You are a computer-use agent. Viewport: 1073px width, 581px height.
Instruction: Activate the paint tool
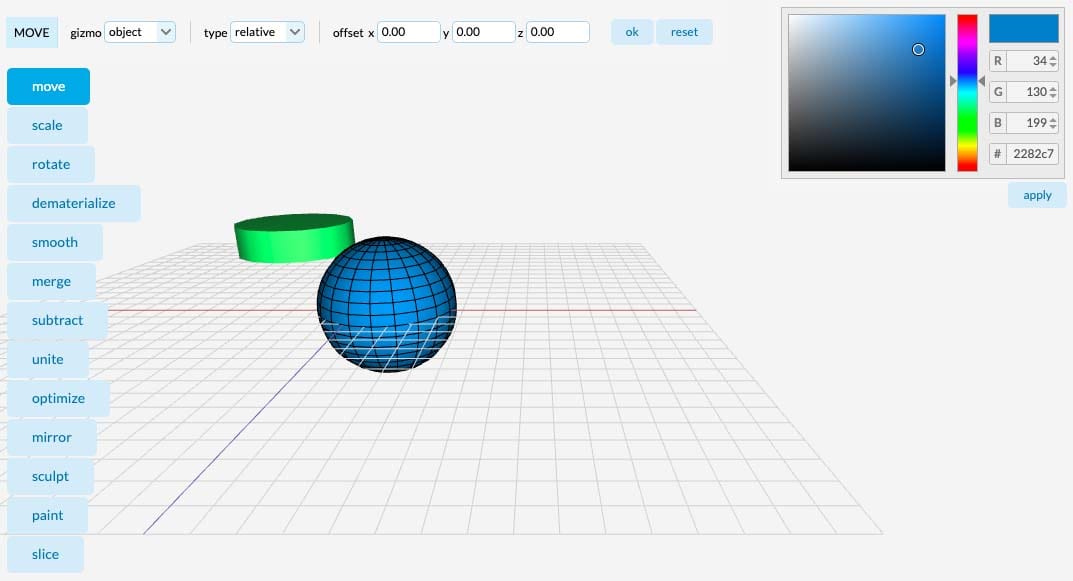click(47, 515)
